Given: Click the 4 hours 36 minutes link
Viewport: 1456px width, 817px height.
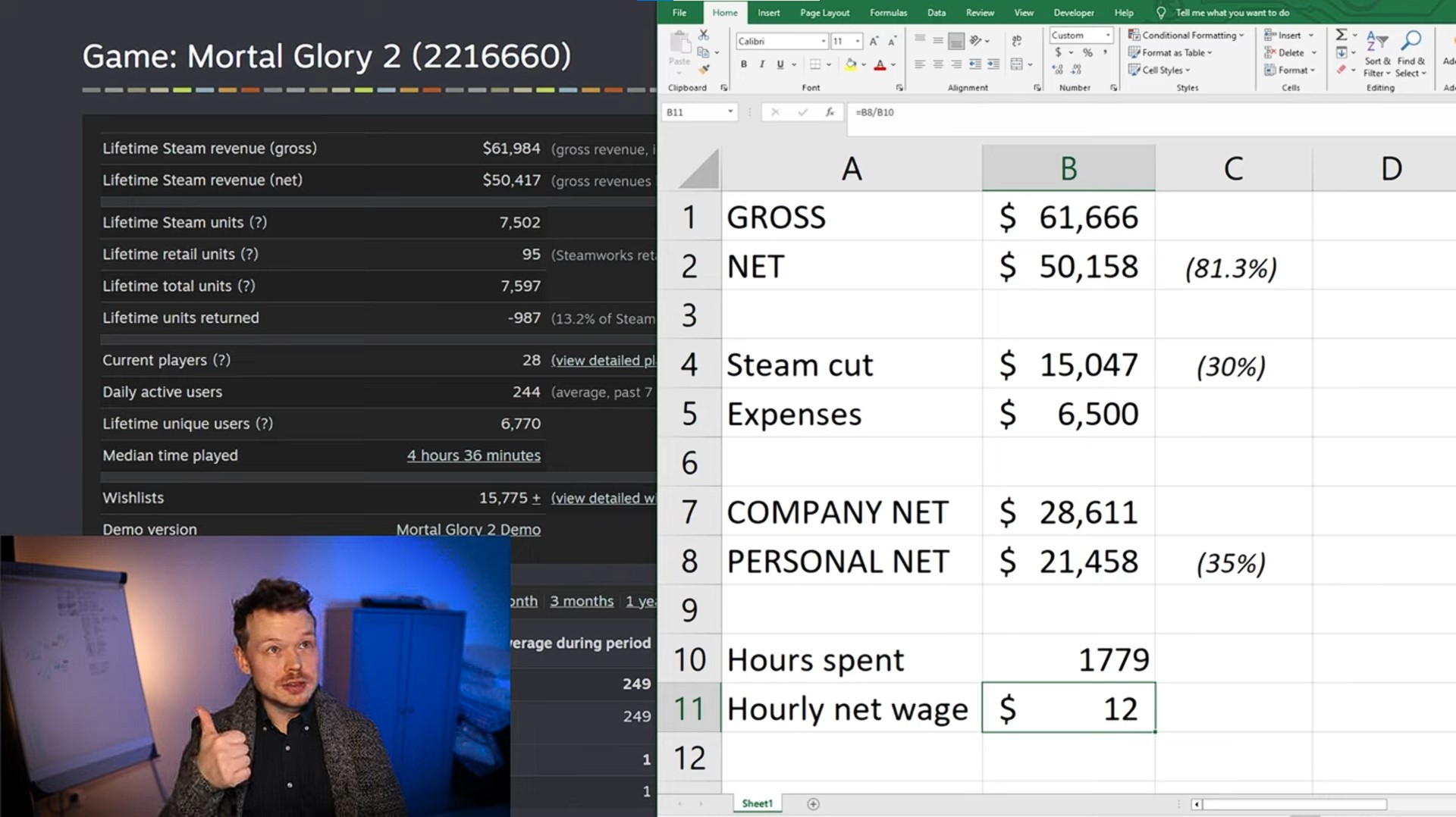Looking at the screenshot, I should (473, 455).
